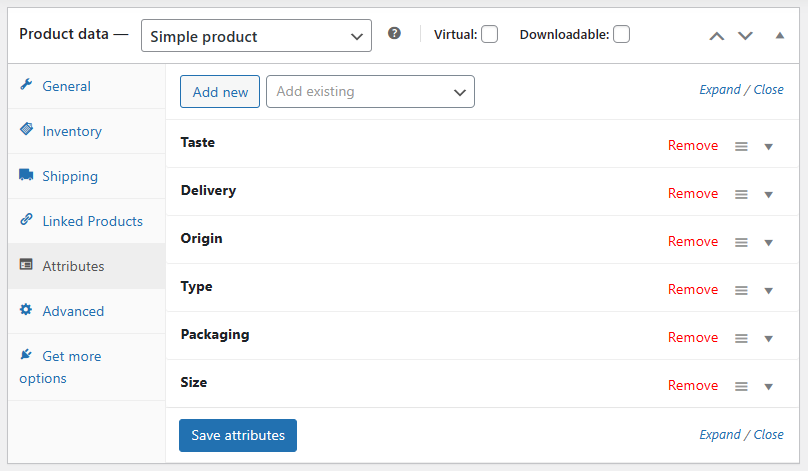Image resolution: width=808 pixels, height=471 pixels.
Task: Click the drag handle icon for Size
Action: click(x=741, y=386)
